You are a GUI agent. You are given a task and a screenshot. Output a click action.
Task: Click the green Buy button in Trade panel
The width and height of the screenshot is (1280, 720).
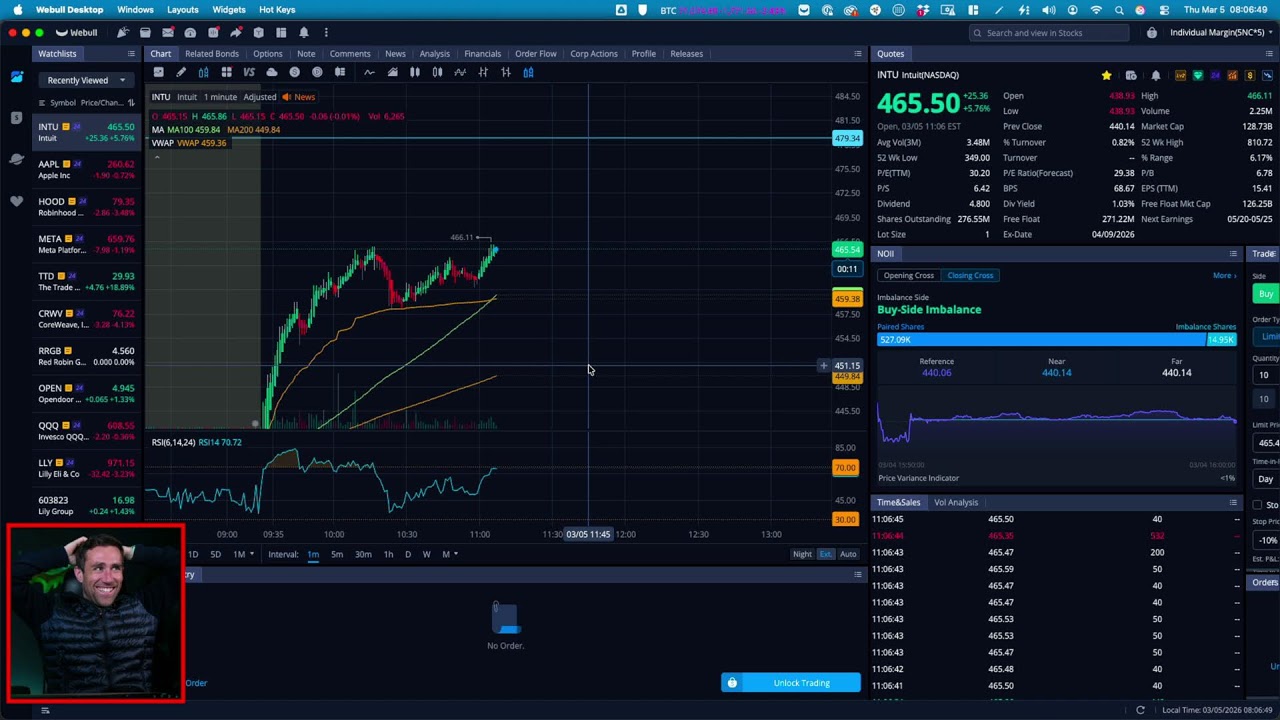(x=1266, y=294)
